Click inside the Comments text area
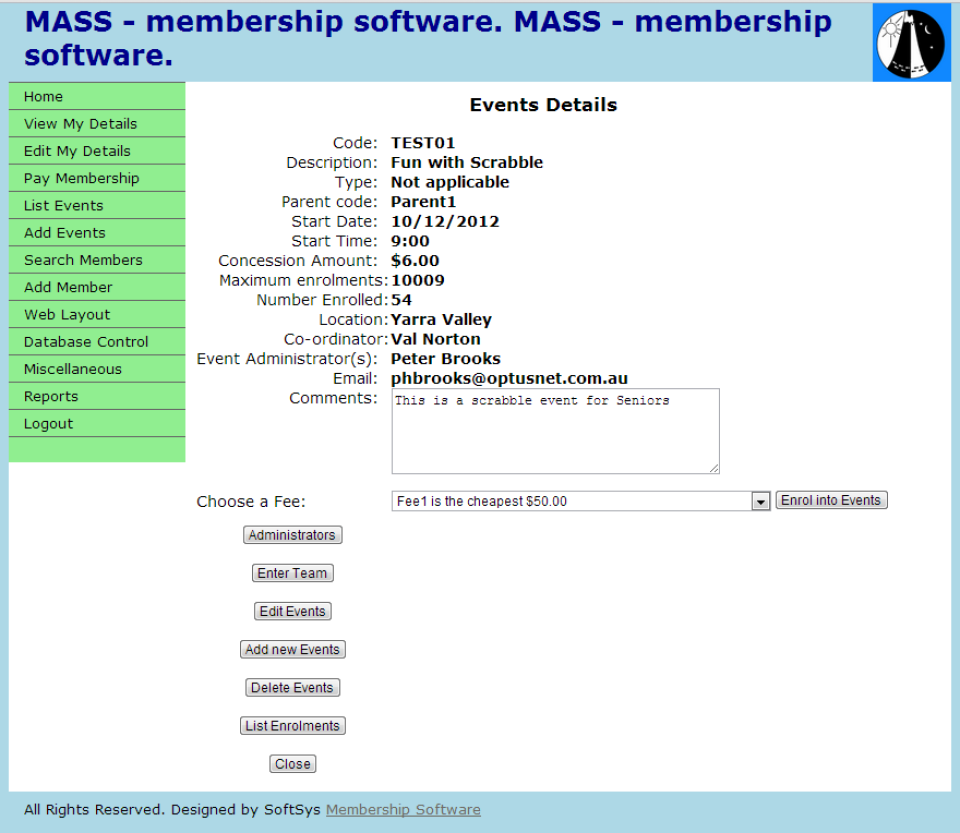The image size is (960, 833). pyautogui.click(x=555, y=430)
